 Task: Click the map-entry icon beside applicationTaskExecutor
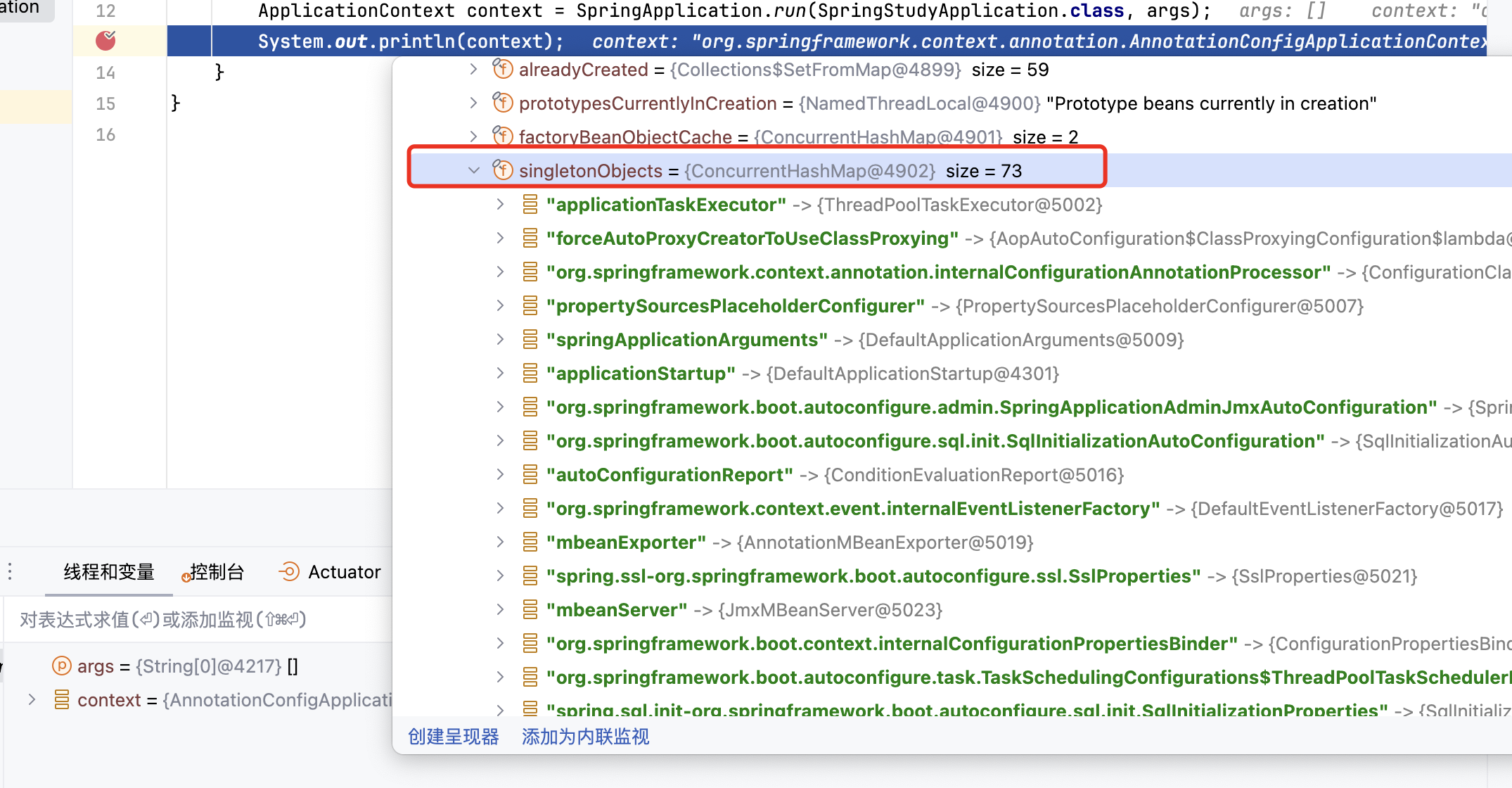coord(530,205)
